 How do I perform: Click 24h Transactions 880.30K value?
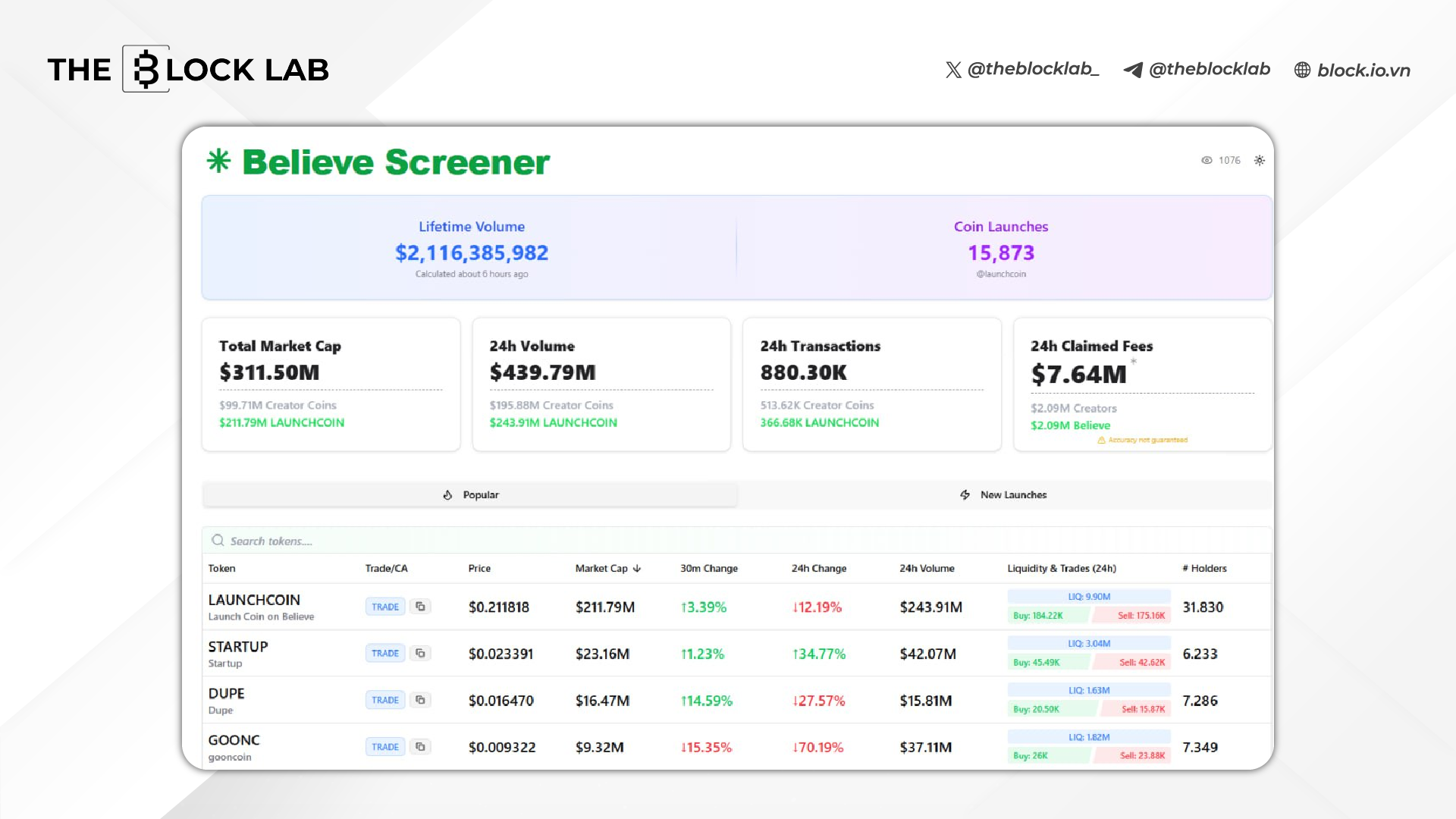[x=803, y=372]
